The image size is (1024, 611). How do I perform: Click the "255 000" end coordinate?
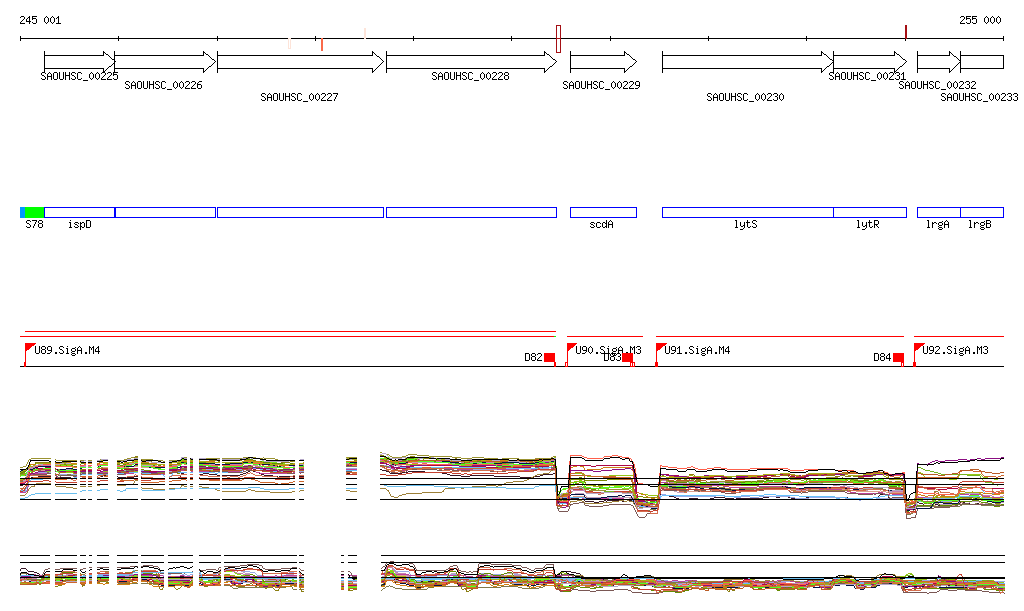tap(980, 20)
